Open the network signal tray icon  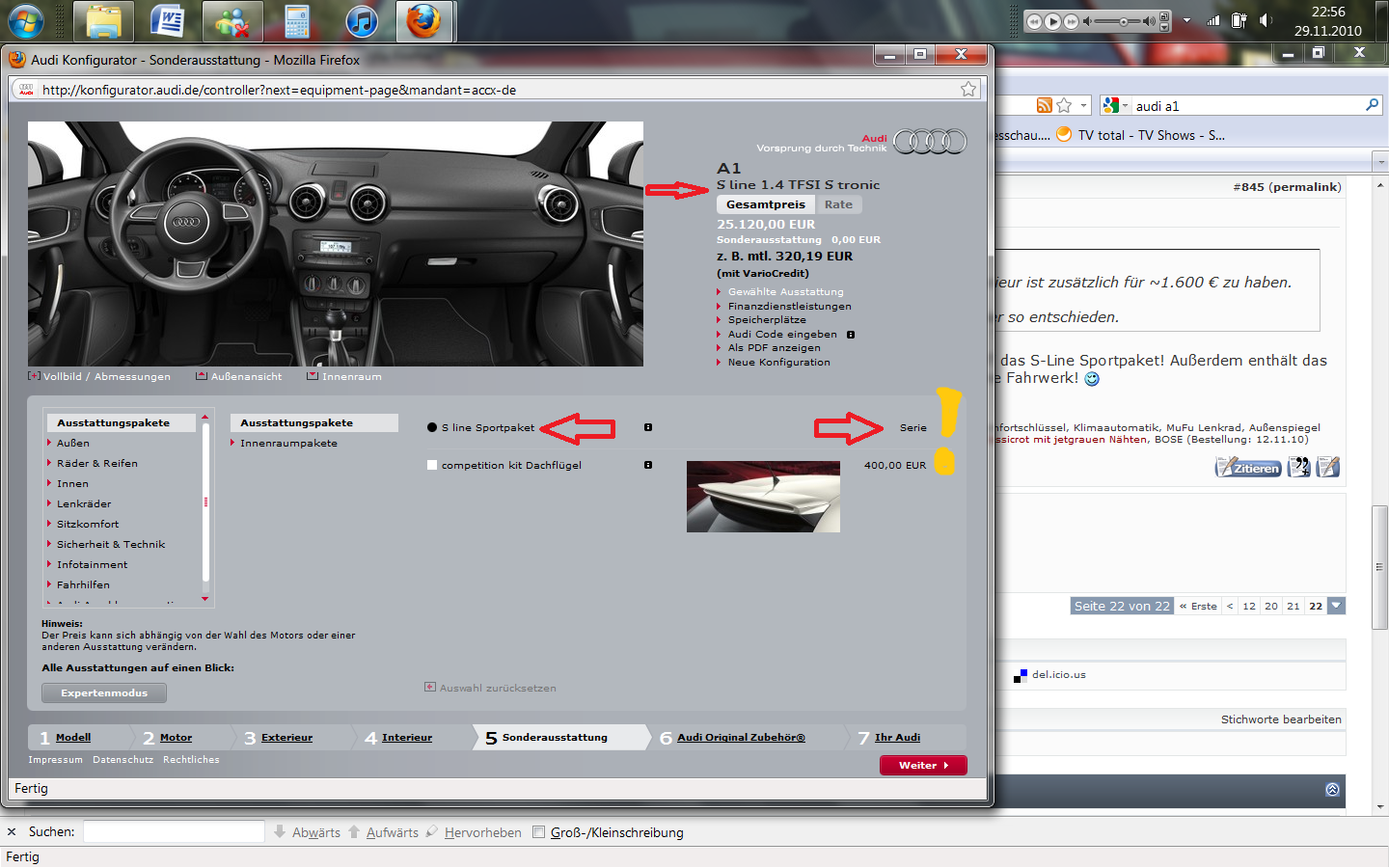[x=1213, y=20]
